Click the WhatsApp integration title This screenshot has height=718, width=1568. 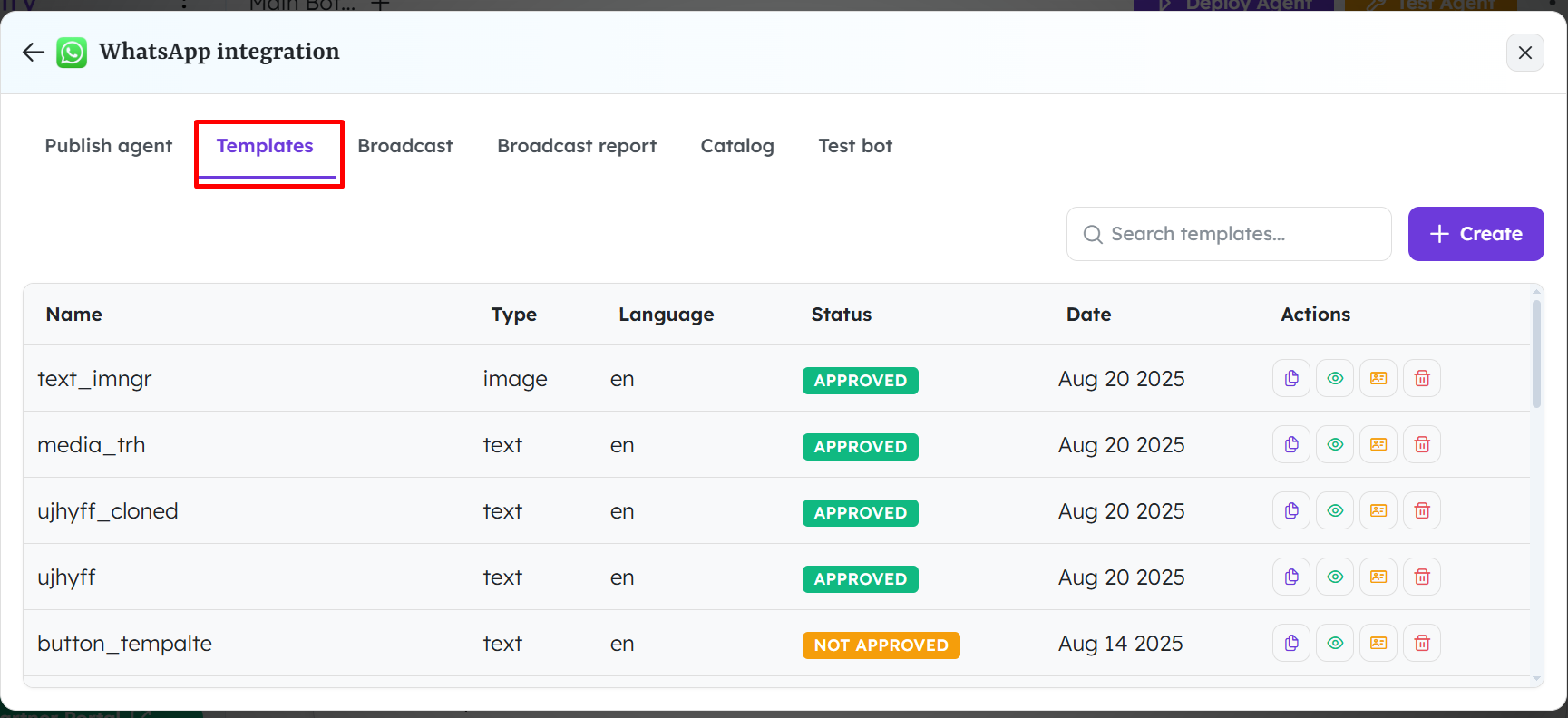pyautogui.click(x=219, y=52)
